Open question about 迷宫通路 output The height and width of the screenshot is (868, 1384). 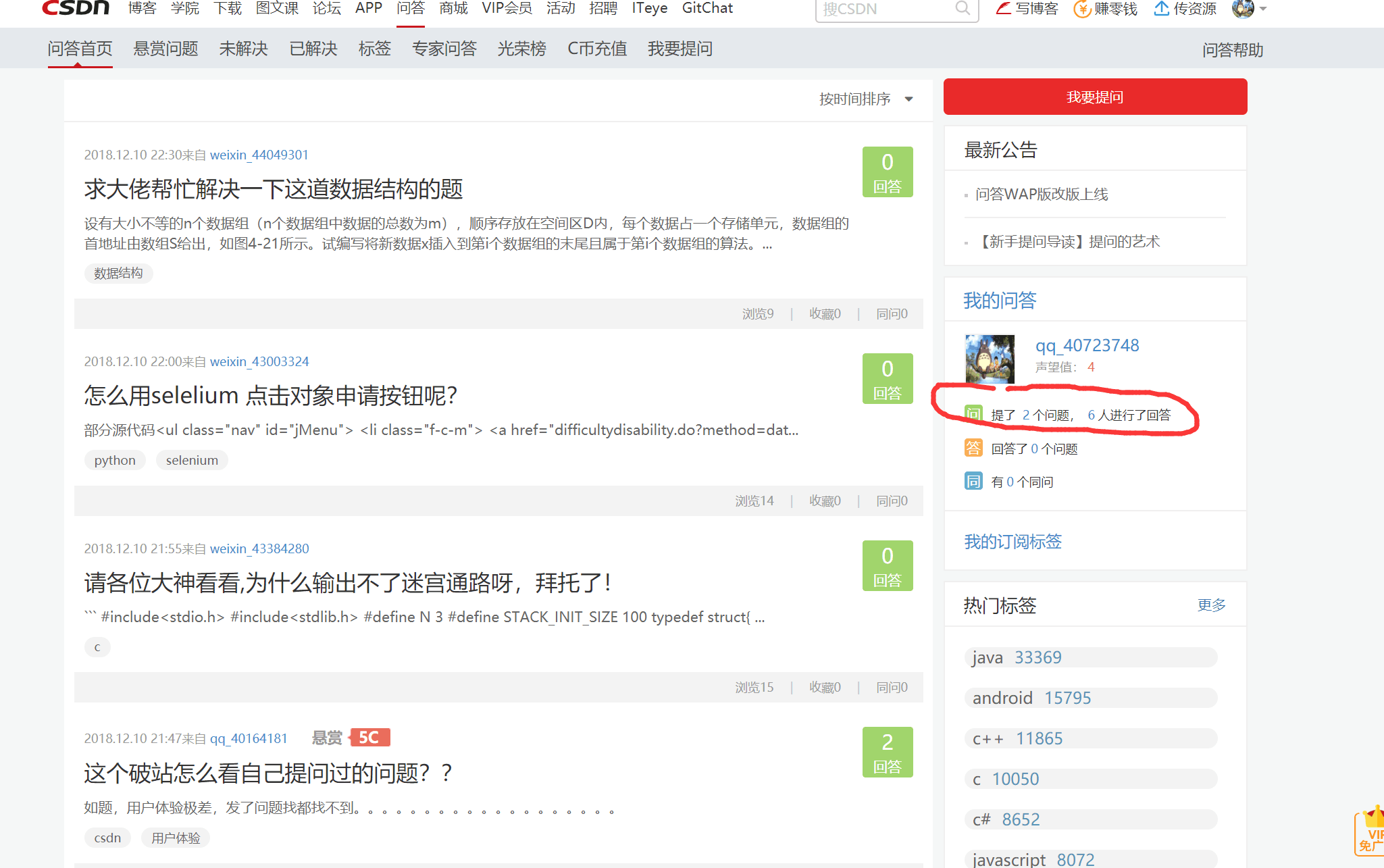coord(348,582)
